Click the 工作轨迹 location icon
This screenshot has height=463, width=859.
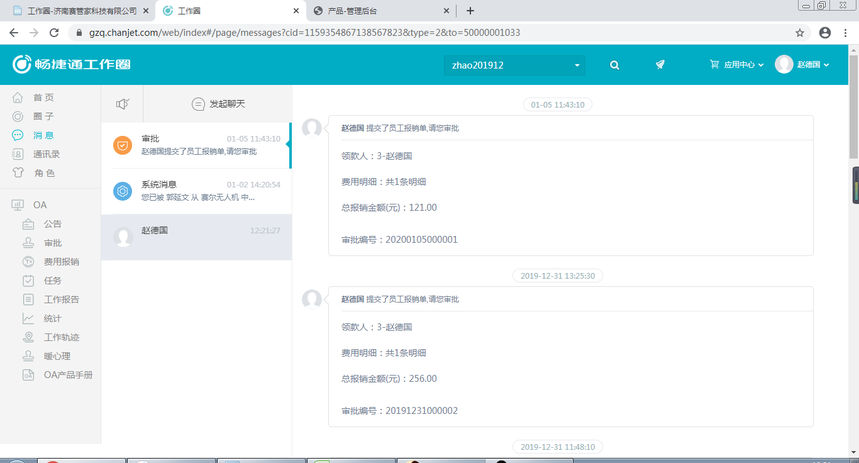pyautogui.click(x=28, y=337)
